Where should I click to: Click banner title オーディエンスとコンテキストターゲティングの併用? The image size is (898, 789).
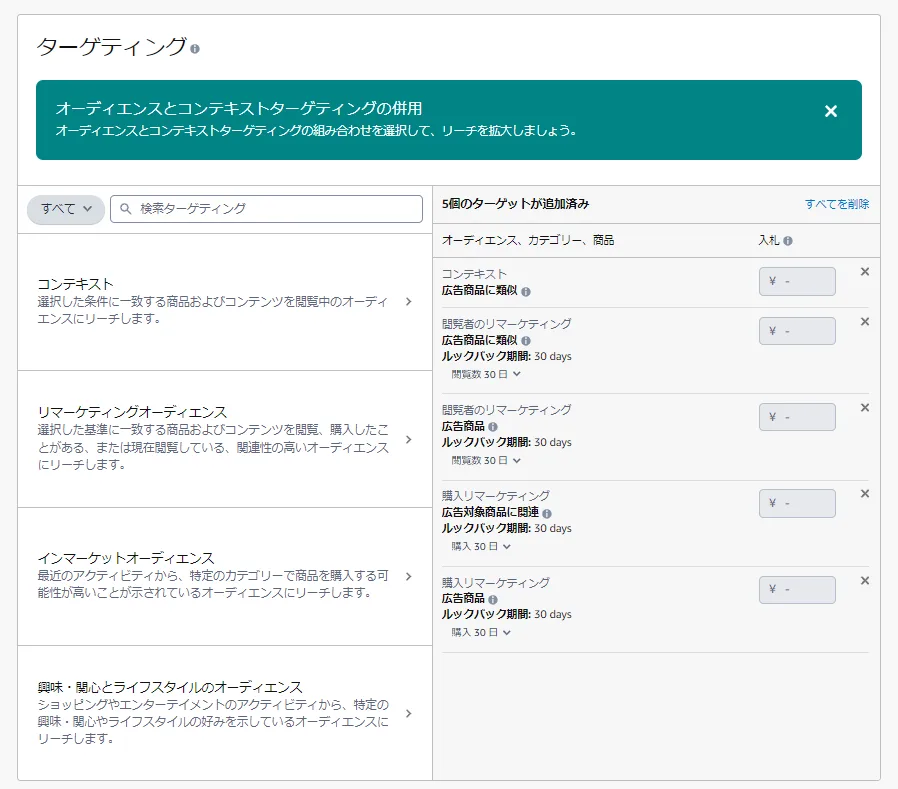click(x=239, y=109)
